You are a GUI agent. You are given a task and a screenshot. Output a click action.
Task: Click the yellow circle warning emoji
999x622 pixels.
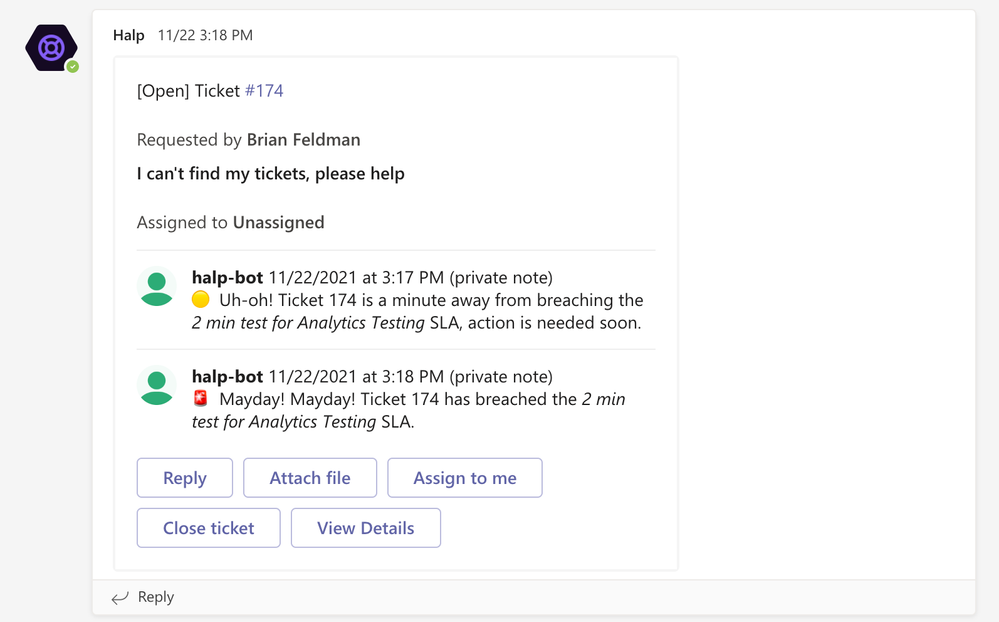coord(201,299)
